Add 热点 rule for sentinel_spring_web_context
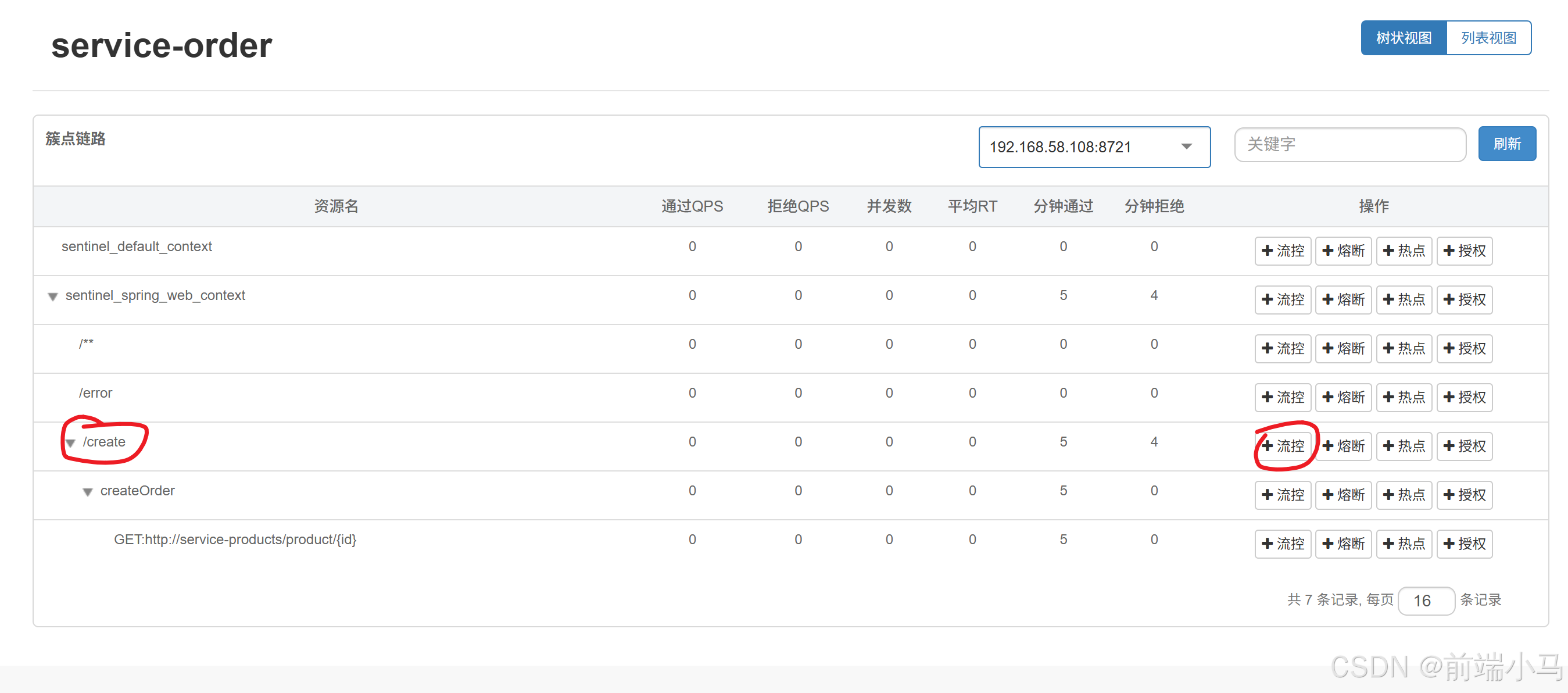1568x693 pixels. (x=1404, y=299)
